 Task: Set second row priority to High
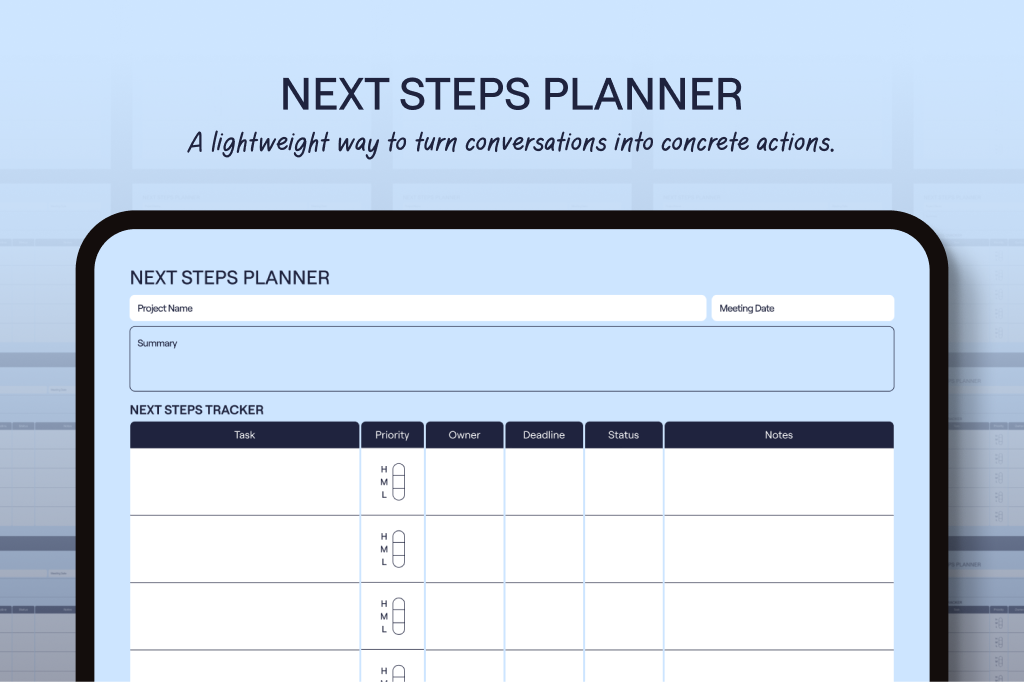pos(398,537)
